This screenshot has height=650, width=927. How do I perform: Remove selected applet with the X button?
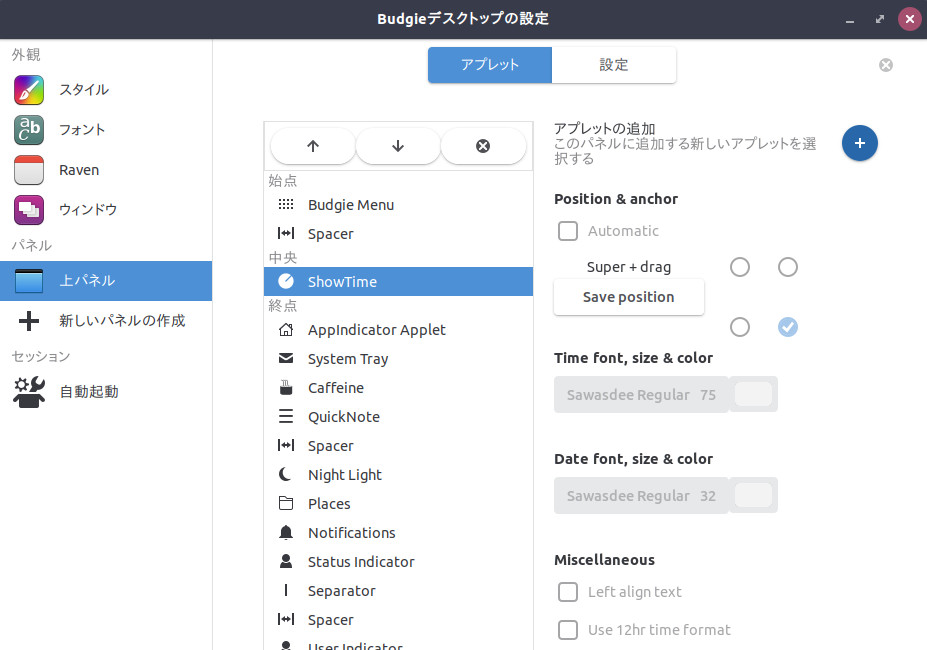point(483,145)
